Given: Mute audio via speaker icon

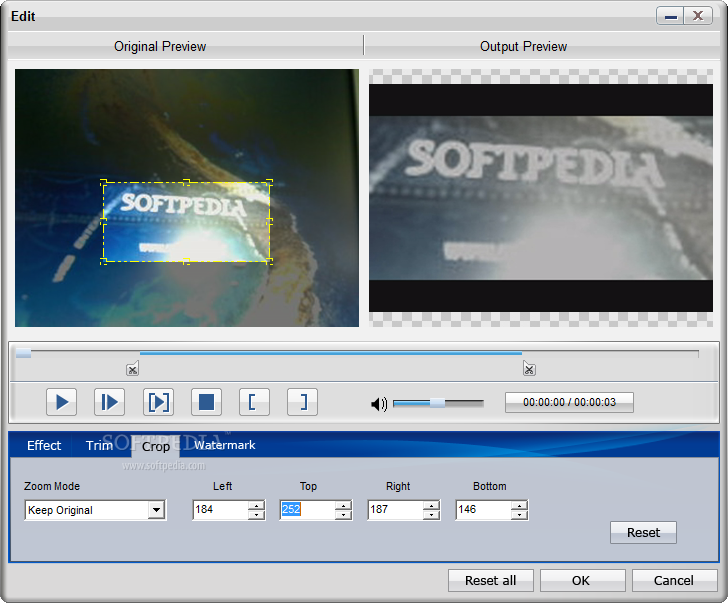Looking at the screenshot, I should coord(379,404).
